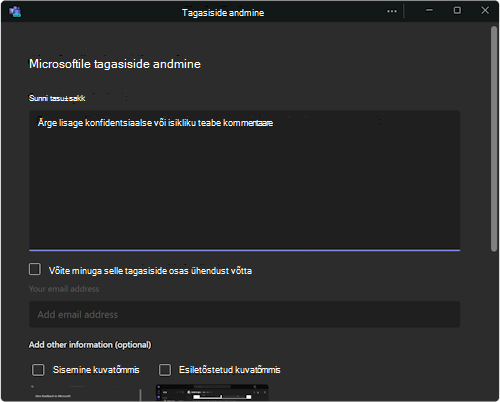Click the 'Microsoftile tagasiside andmine' heading
The height and width of the screenshot is (402, 500).
click(115, 64)
